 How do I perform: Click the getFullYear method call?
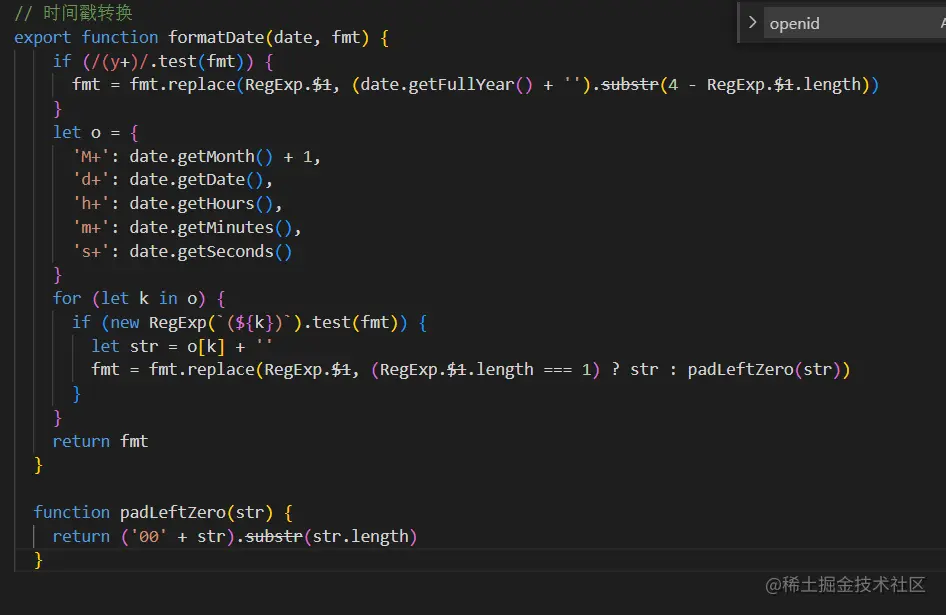(x=471, y=84)
